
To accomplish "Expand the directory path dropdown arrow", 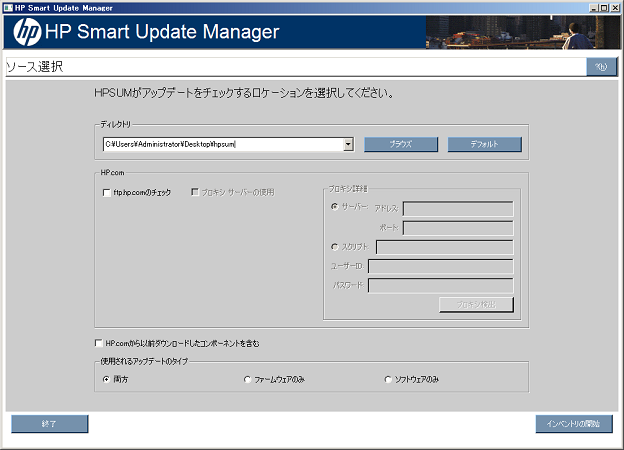I will click(348, 144).
